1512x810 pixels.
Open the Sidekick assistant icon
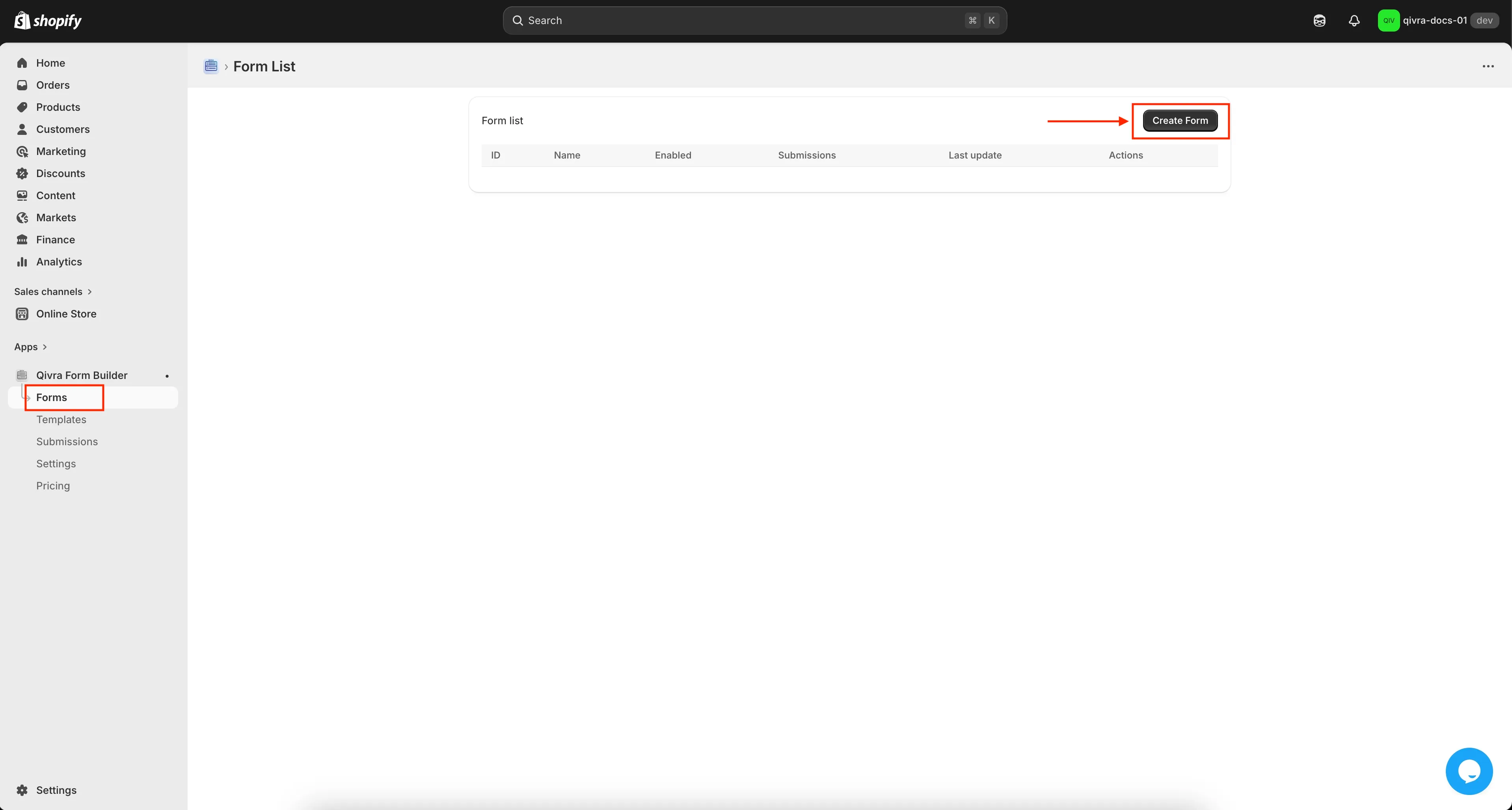(x=1319, y=21)
